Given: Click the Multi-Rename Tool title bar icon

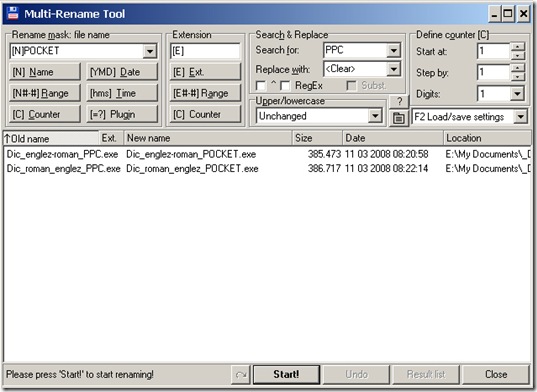Looking at the screenshot, I should (13, 13).
